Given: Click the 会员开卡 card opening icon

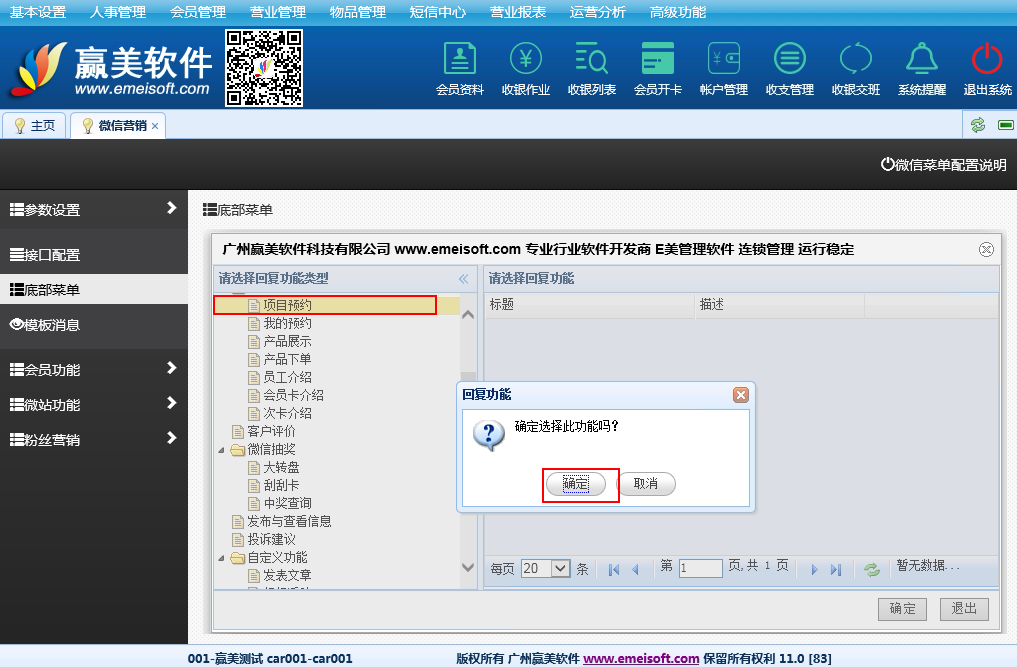Looking at the screenshot, I should 657,68.
